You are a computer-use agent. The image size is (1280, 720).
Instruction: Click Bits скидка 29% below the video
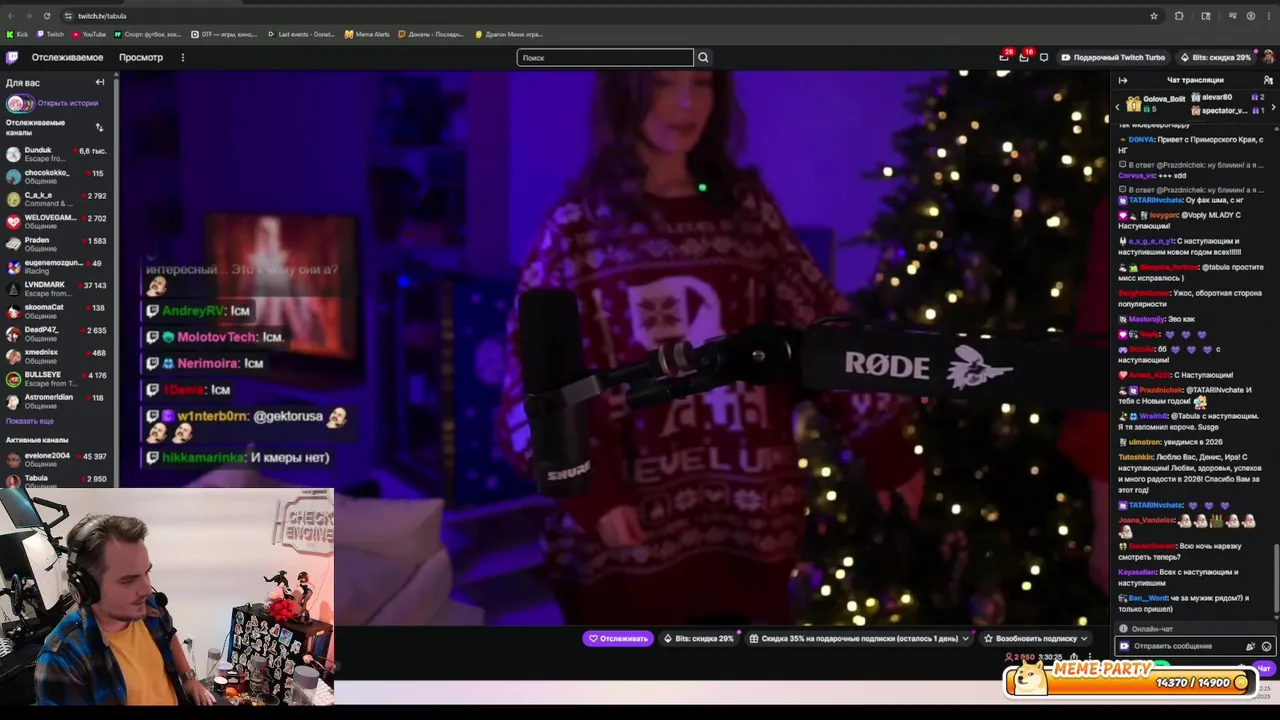click(699, 638)
